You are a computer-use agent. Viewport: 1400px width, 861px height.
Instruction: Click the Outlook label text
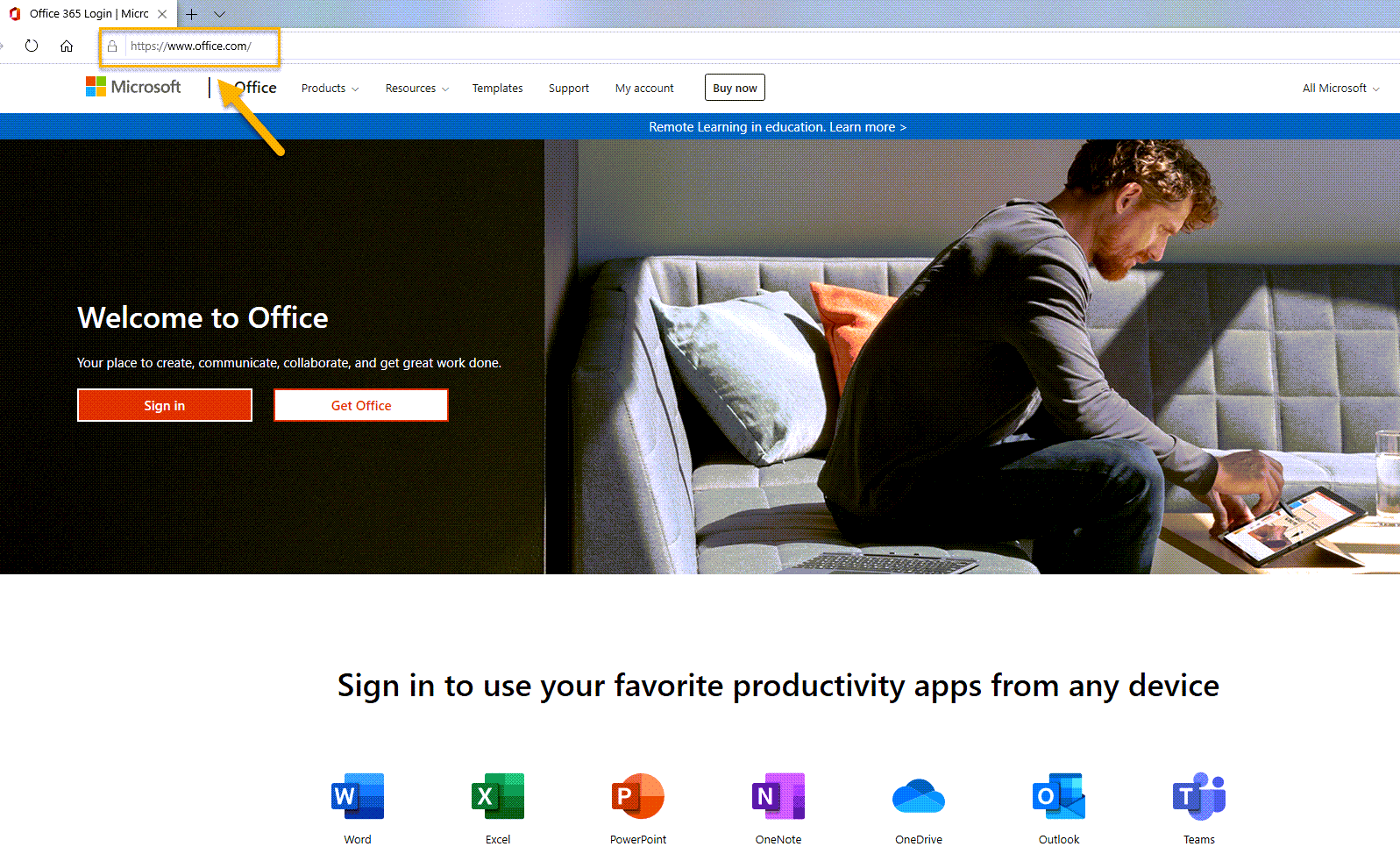pos(1059,839)
